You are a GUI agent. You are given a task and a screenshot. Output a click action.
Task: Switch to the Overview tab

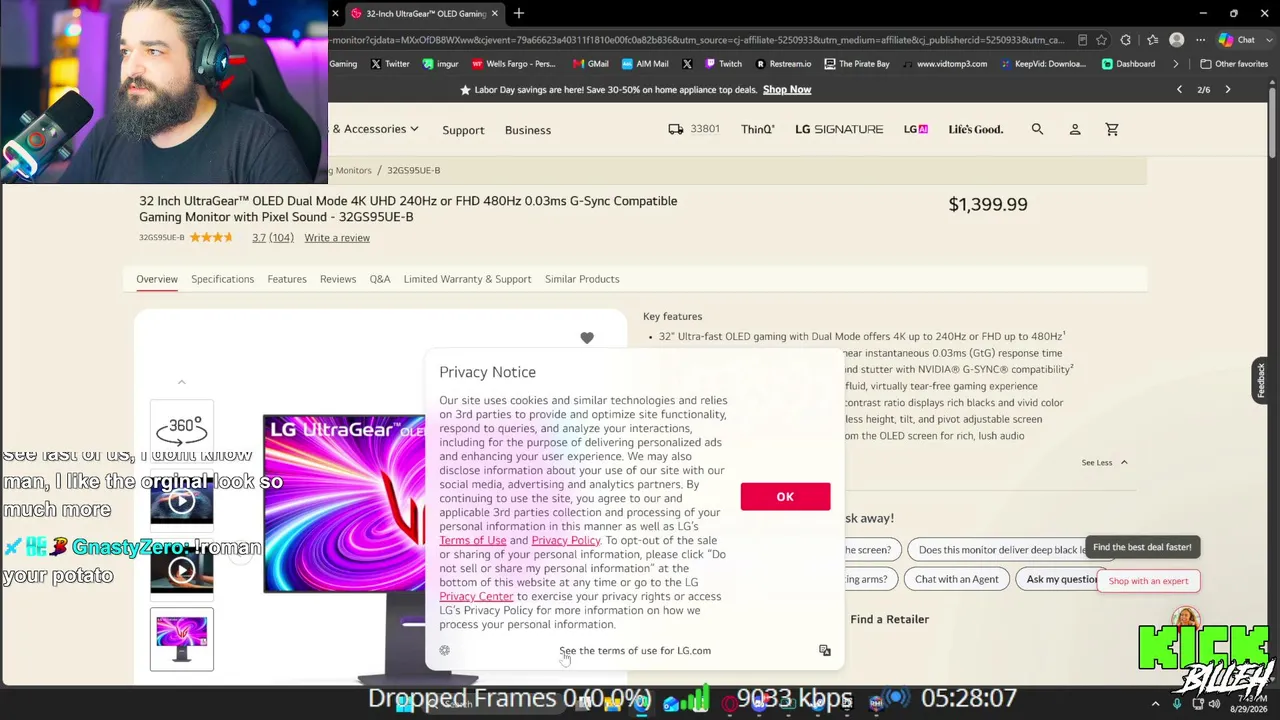pos(157,279)
